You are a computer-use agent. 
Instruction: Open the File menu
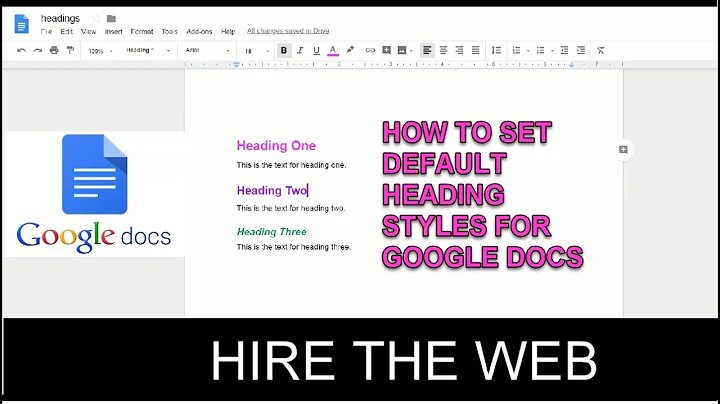point(46,32)
